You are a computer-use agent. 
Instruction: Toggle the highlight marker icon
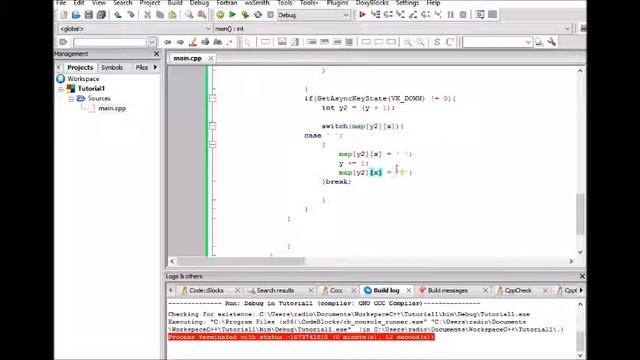[x=193, y=42]
